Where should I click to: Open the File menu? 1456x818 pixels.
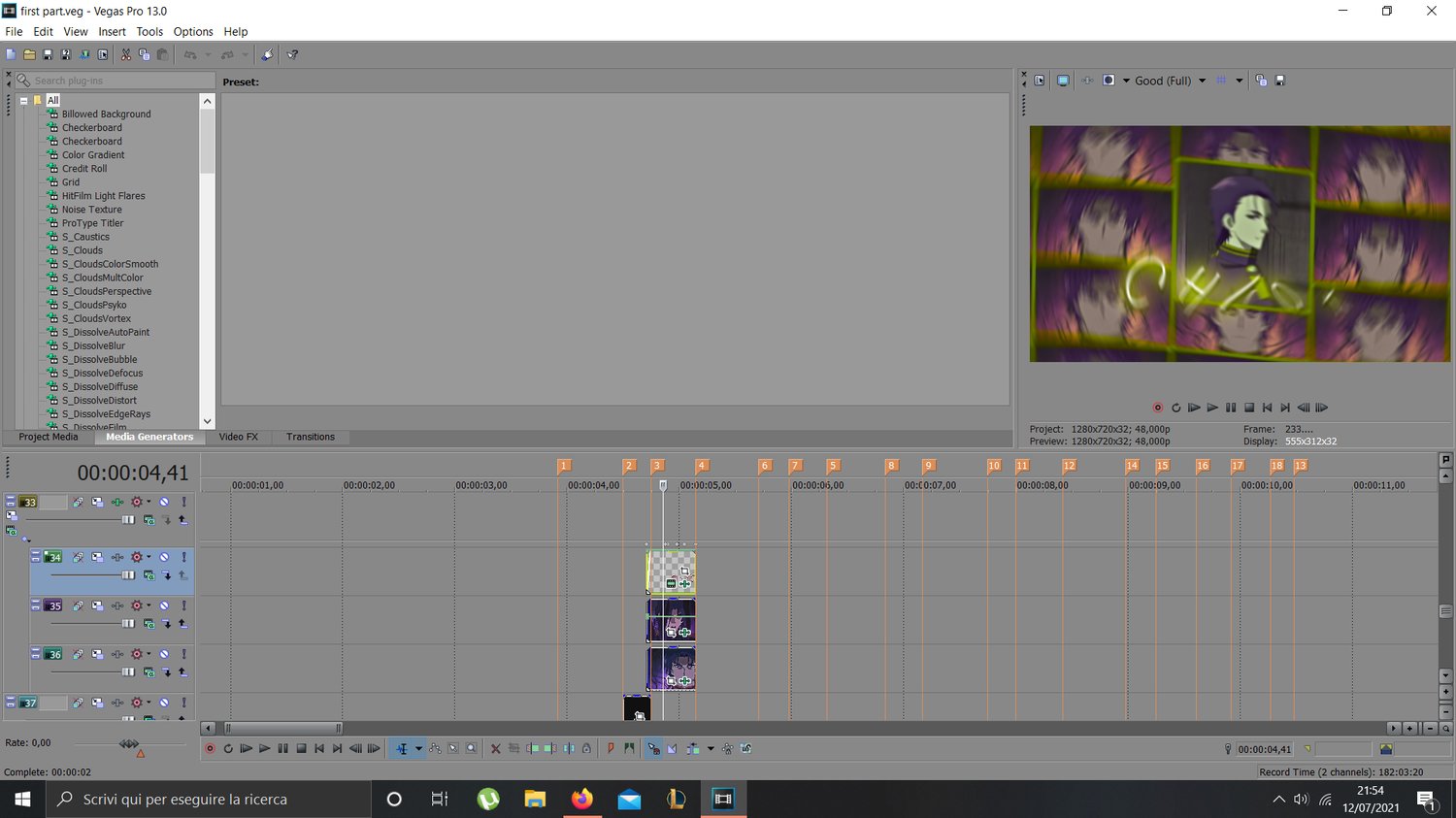pyautogui.click(x=14, y=31)
